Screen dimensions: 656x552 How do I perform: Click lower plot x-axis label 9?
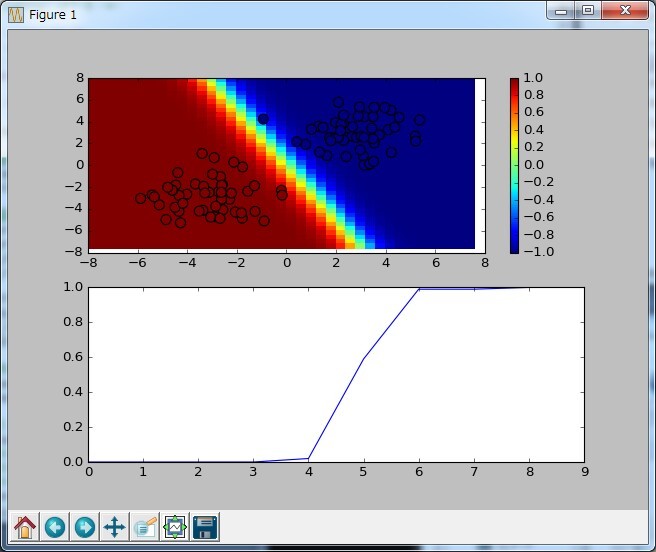pyautogui.click(x=585, y=472)
